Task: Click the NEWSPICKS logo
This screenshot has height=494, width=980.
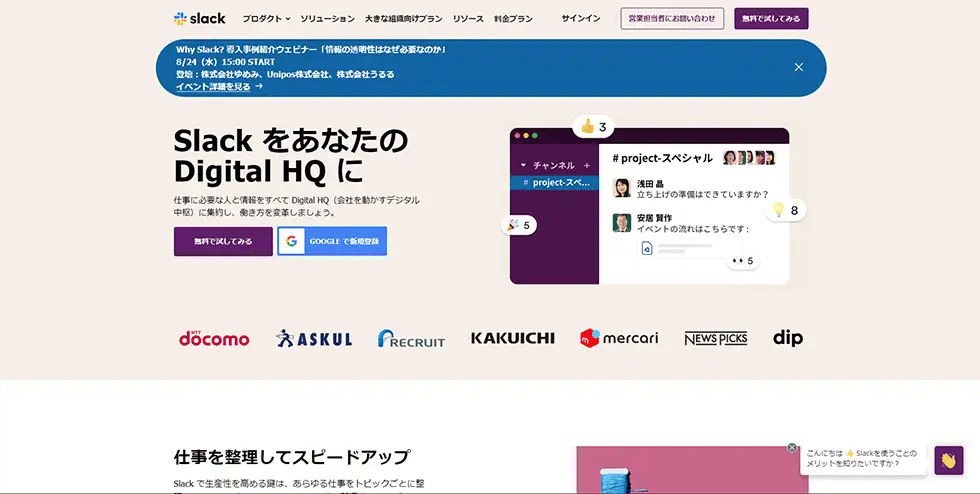Action: 716,339
